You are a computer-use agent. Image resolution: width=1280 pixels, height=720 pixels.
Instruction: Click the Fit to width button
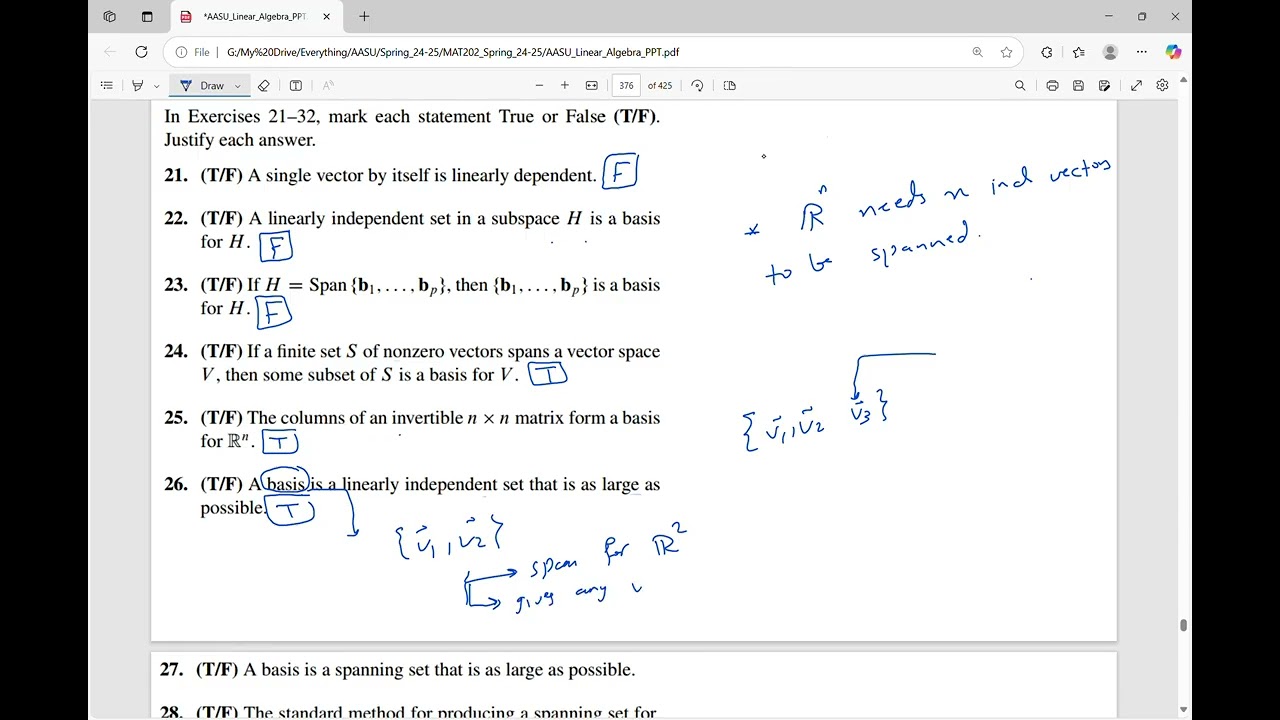click(x=592, y=86)
